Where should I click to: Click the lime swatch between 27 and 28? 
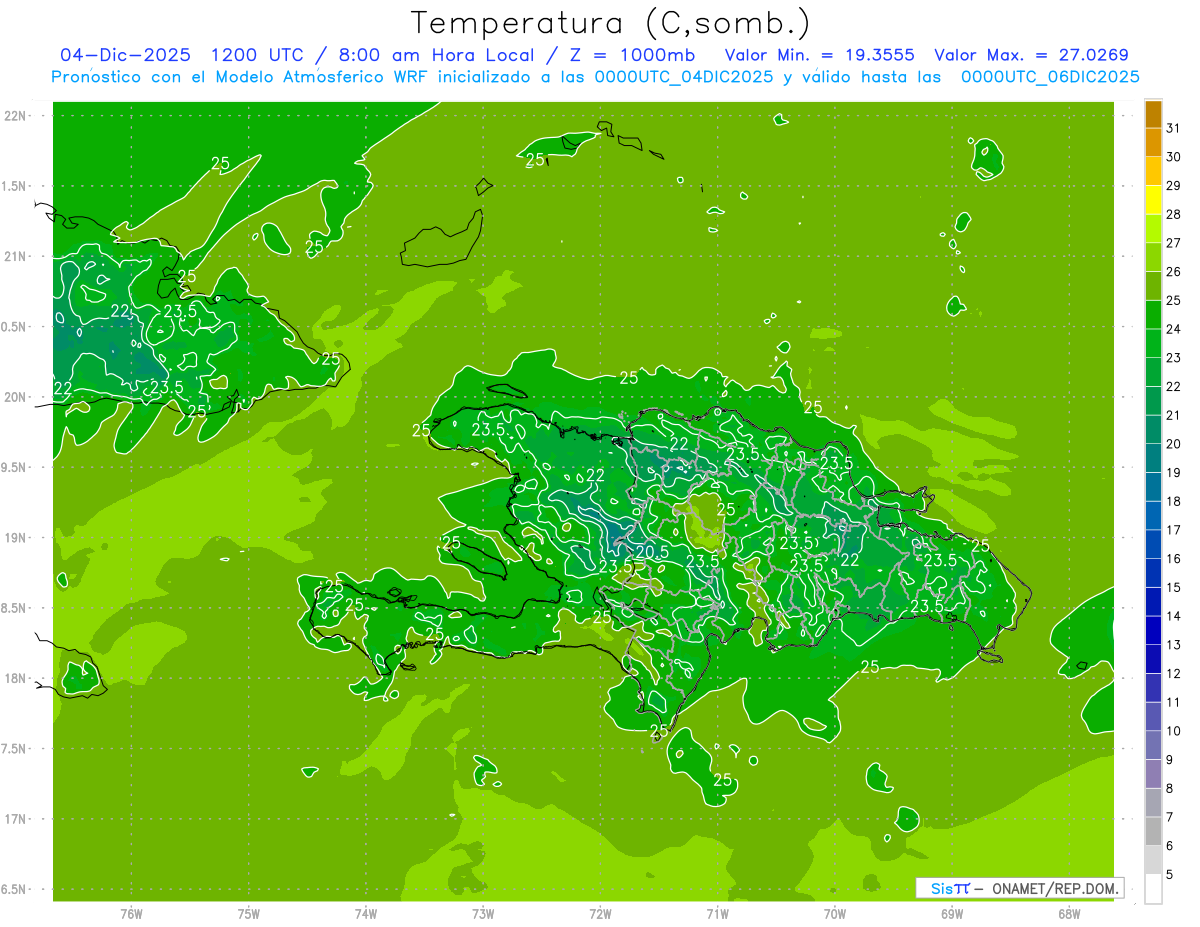[1154, 229]
